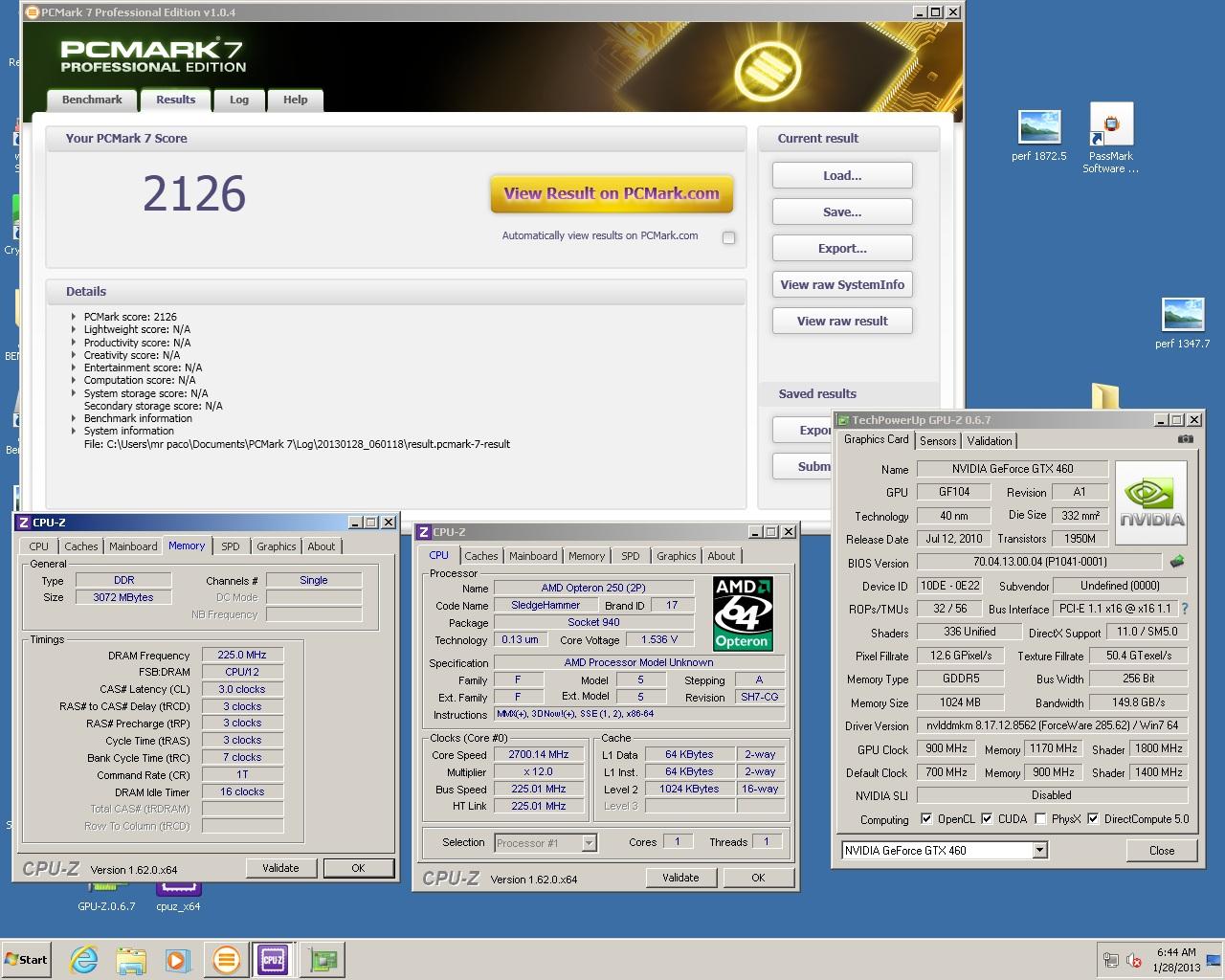The image size is (1225, 980).
Task: Expand the Computation score row
Action: tap(74, 380)
